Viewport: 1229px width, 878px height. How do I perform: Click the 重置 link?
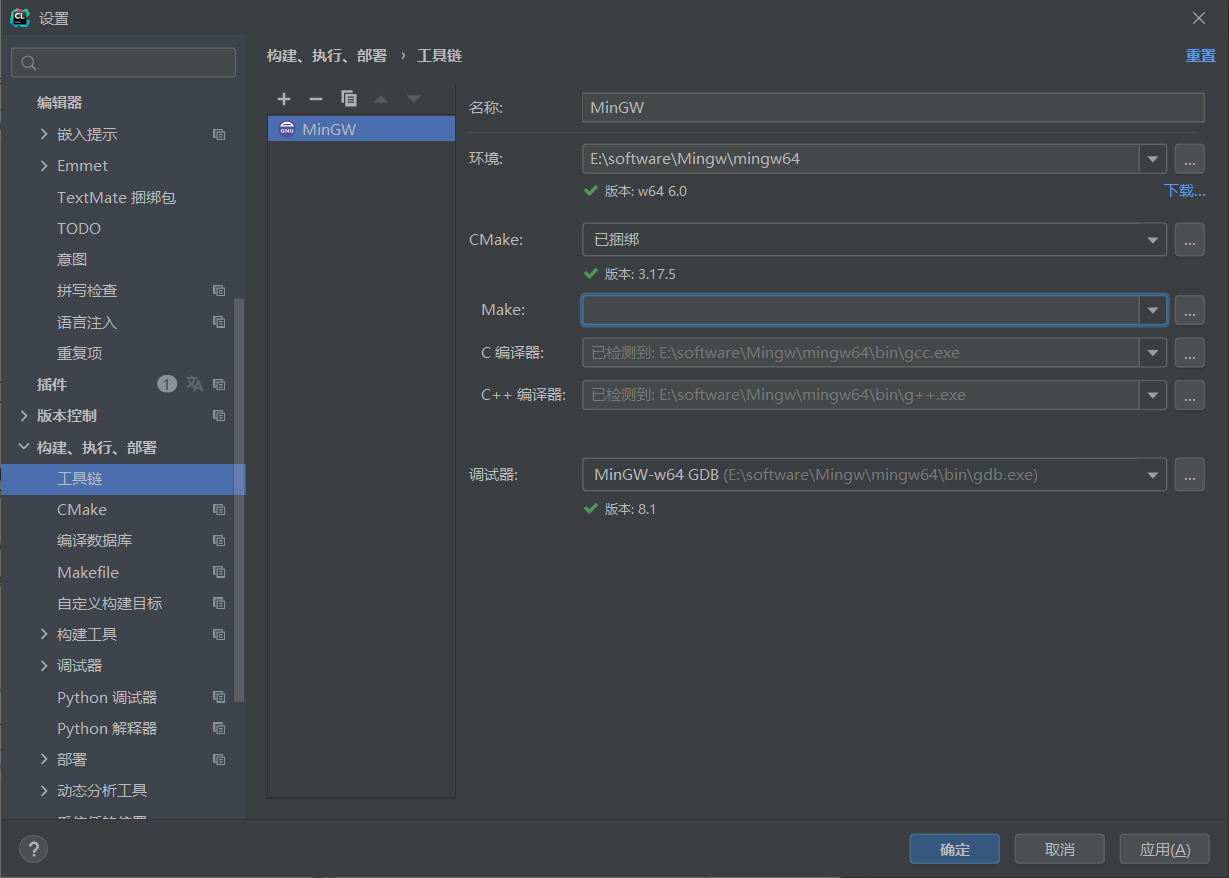pyautogui.click(x=1200, y=55)
